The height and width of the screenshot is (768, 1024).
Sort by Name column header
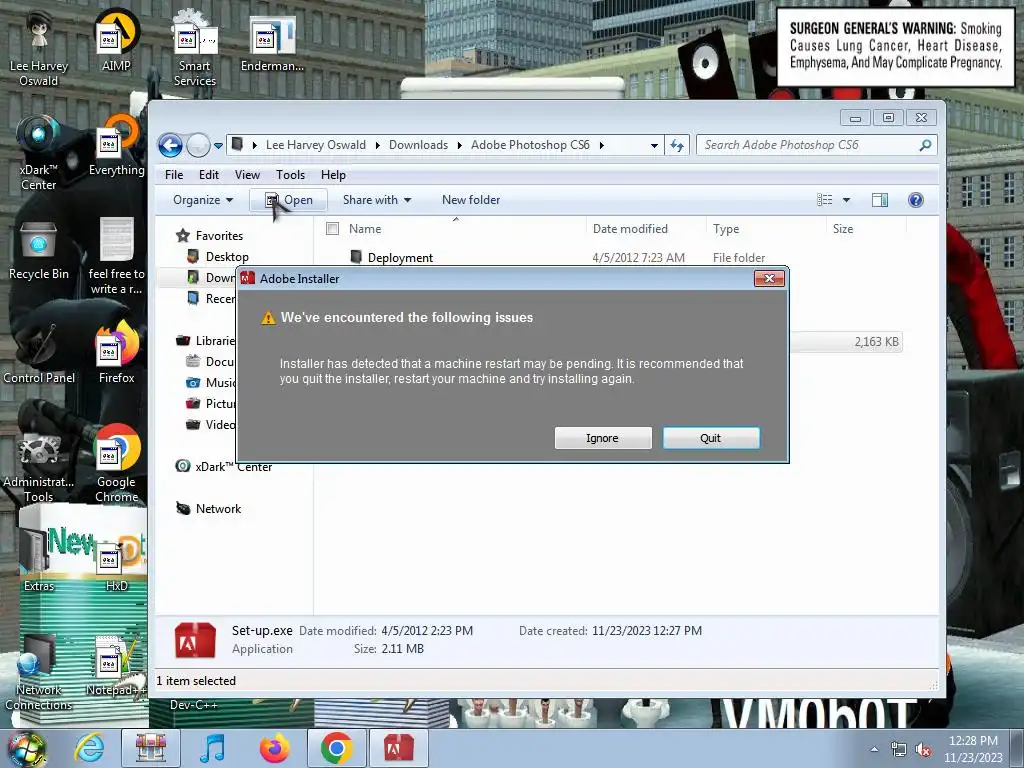coord(365,229)
